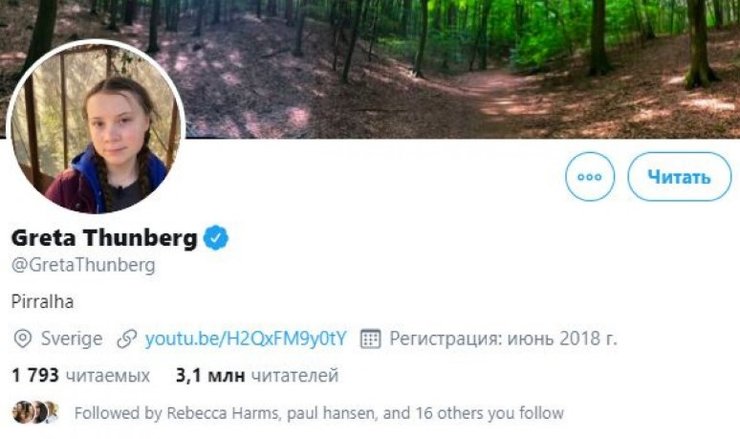Open the round profile avatar photo
The image size is (740, 439).
[x=96, y=127]
